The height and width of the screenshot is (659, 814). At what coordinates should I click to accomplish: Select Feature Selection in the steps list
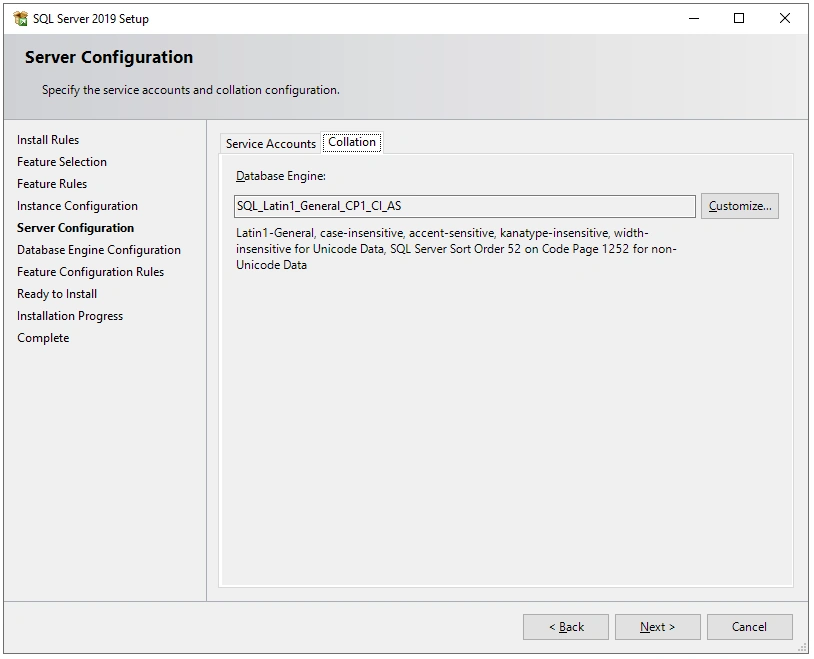pyautogui.click(x=62, y=162)
